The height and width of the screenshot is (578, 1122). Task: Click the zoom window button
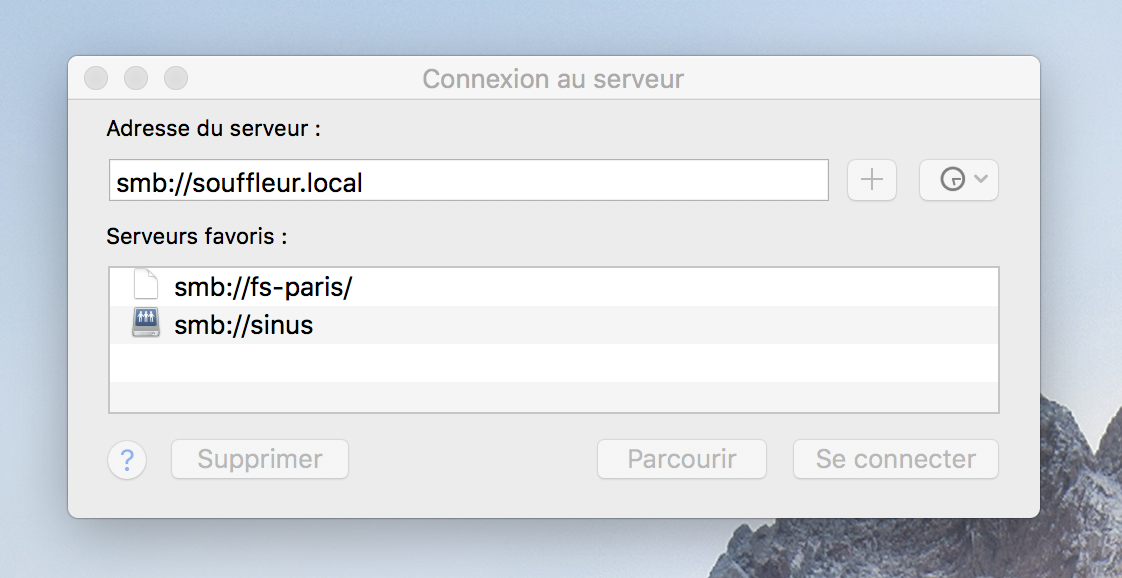176,78
